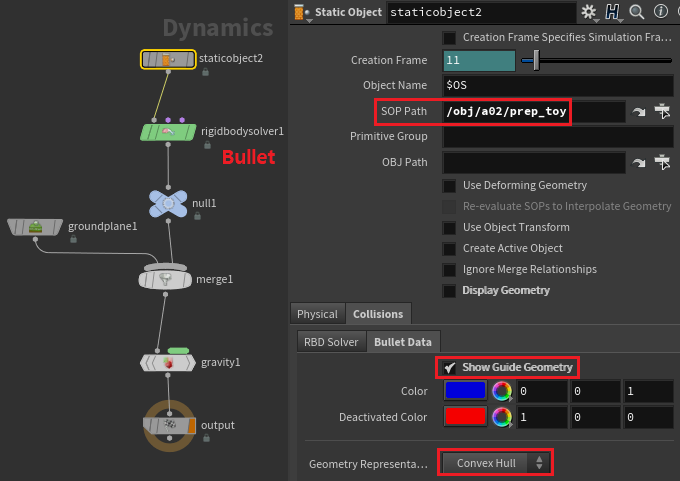Jump to the OBJ Path operator arrow
Screen dimensions: 680x481
tap(638, 163)
